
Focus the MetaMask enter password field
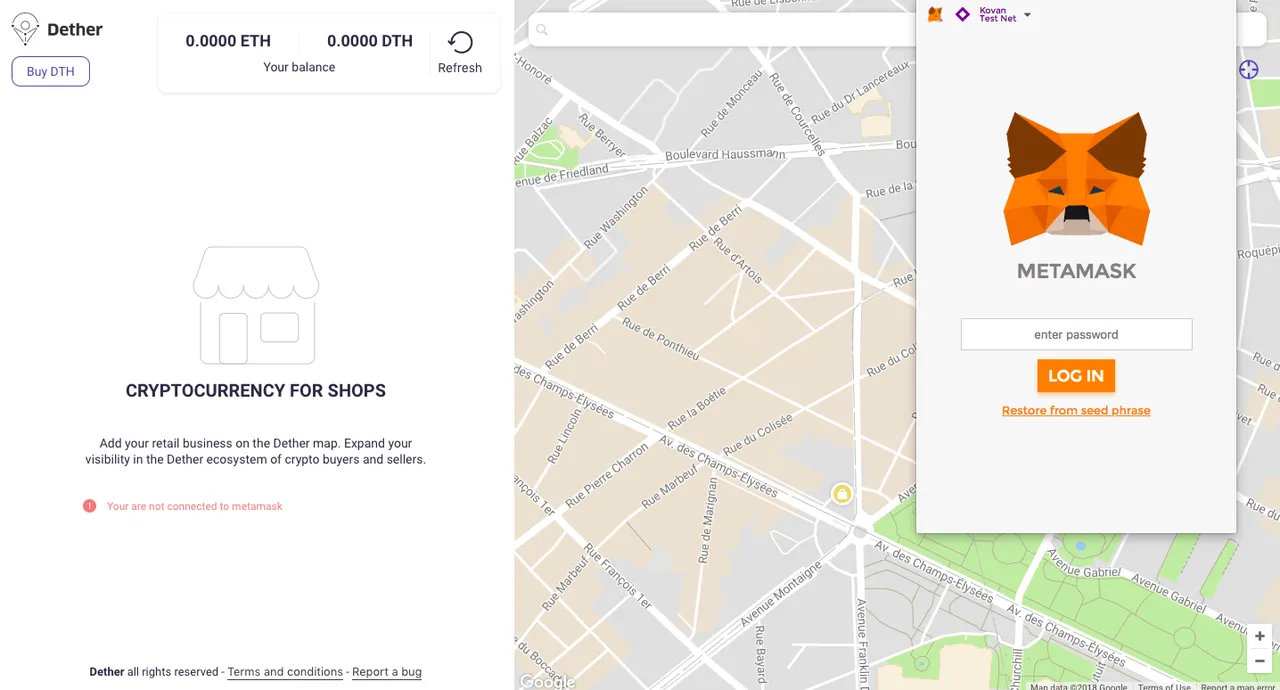(1076, 334)
